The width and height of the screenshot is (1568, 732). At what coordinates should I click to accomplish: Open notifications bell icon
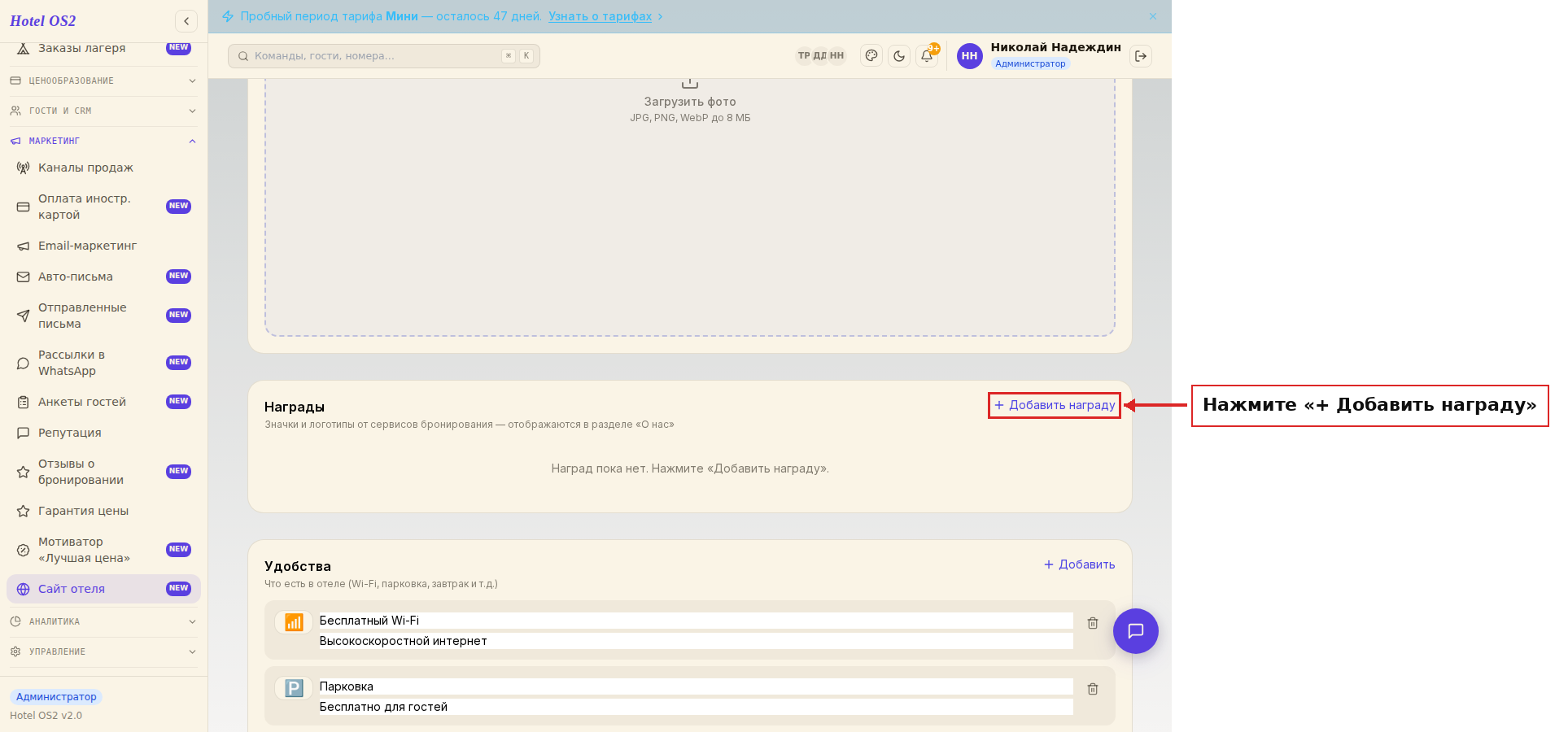point(927,56)
